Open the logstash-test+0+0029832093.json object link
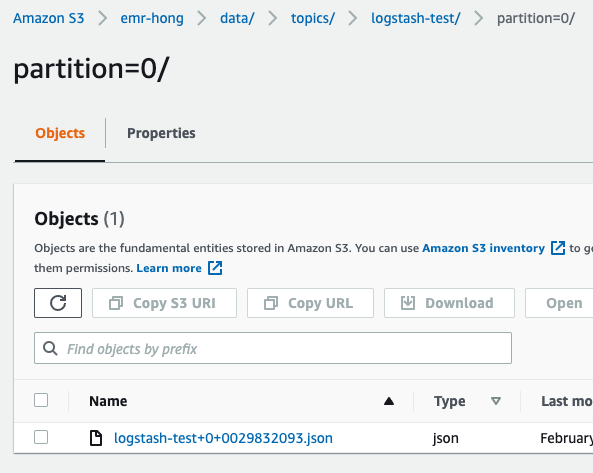 [x=223, y=438]
